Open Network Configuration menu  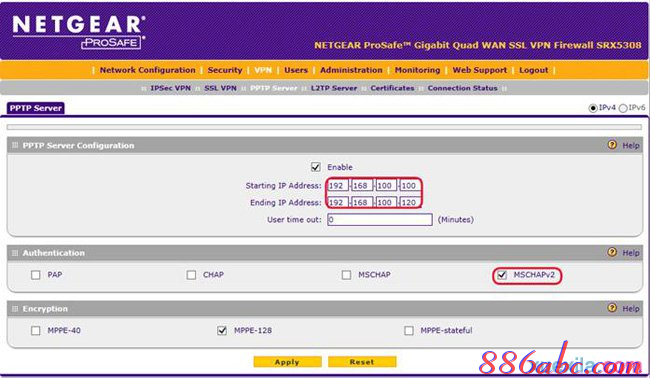tap(148, 70)
